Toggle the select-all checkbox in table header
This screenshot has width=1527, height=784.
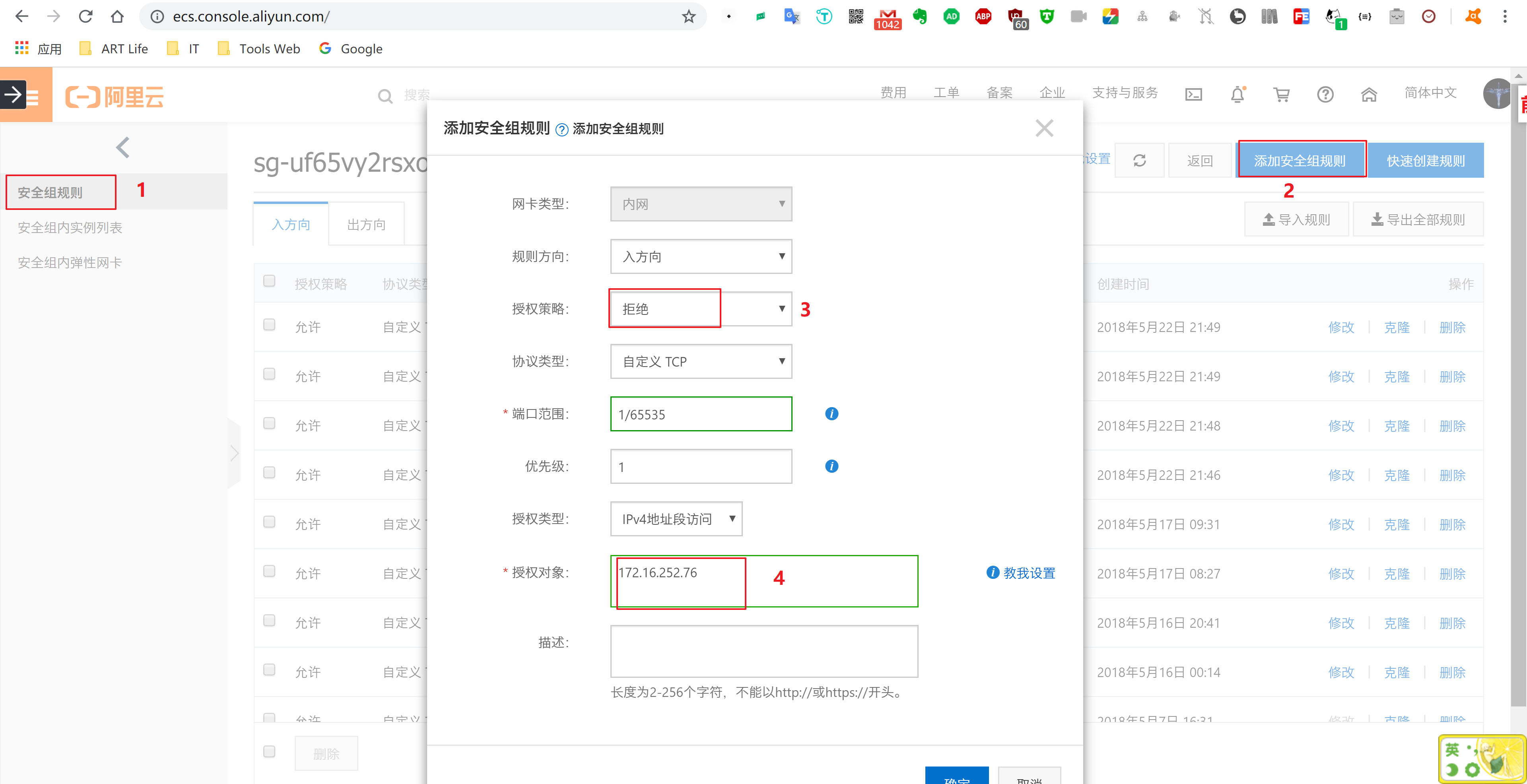[269, 281]
